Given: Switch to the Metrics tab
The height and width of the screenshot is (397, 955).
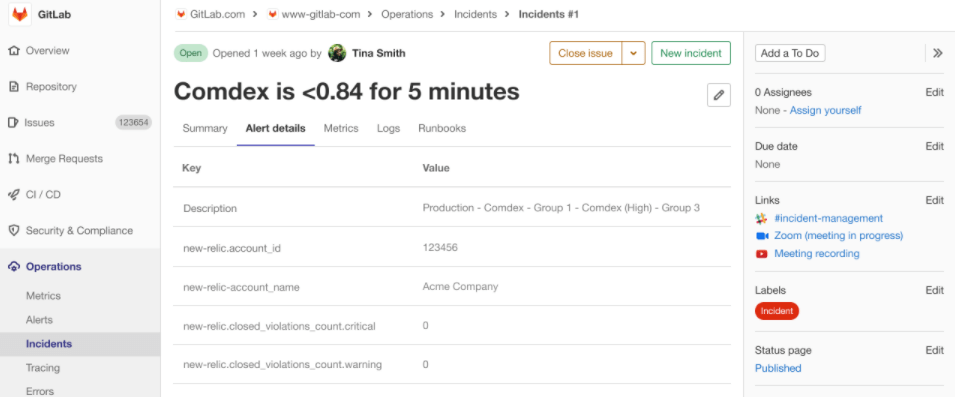Looking at the screenshot, I should point(341,128).
